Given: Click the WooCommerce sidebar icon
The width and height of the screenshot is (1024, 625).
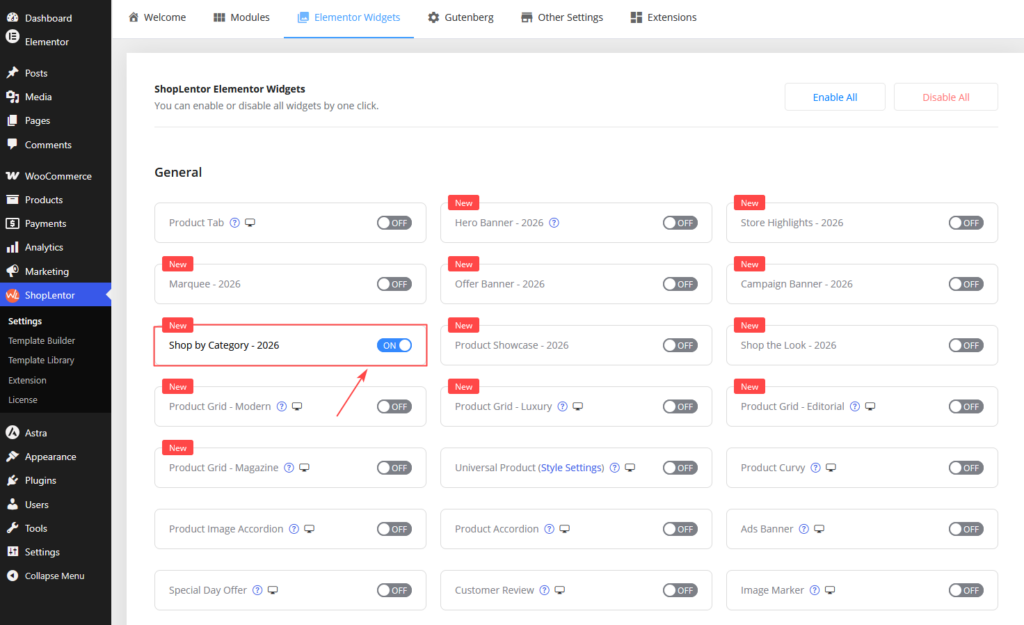Looking at the screenshot, I should tap(12, 176).
